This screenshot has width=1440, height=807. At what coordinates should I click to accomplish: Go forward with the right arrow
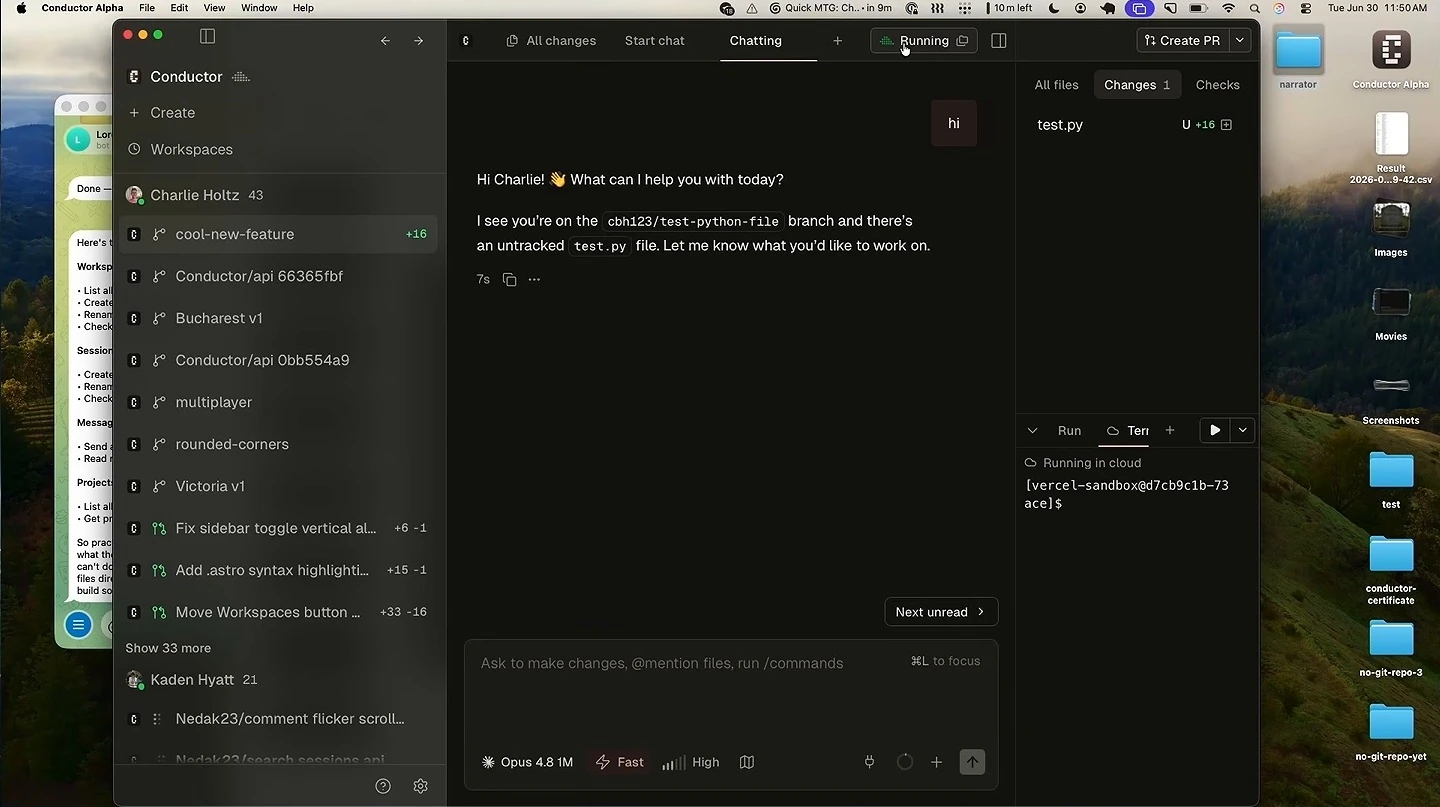point(418,41)
